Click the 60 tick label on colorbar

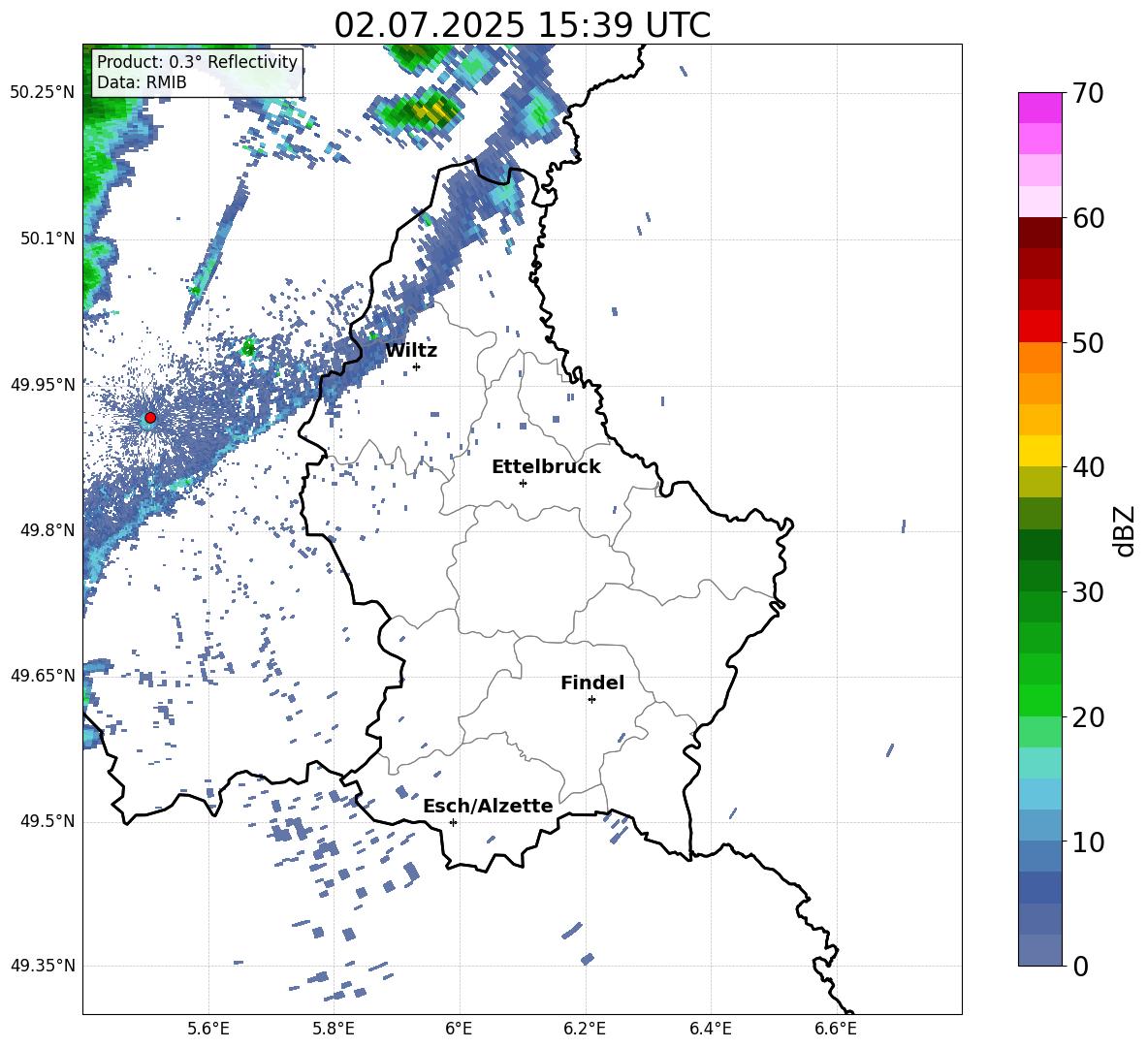(1088, 218)
